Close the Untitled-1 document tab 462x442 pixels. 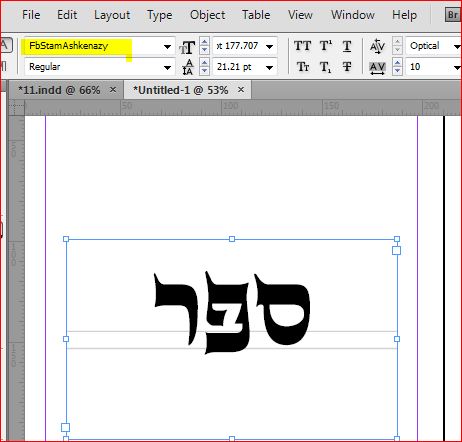click(241, 89)
